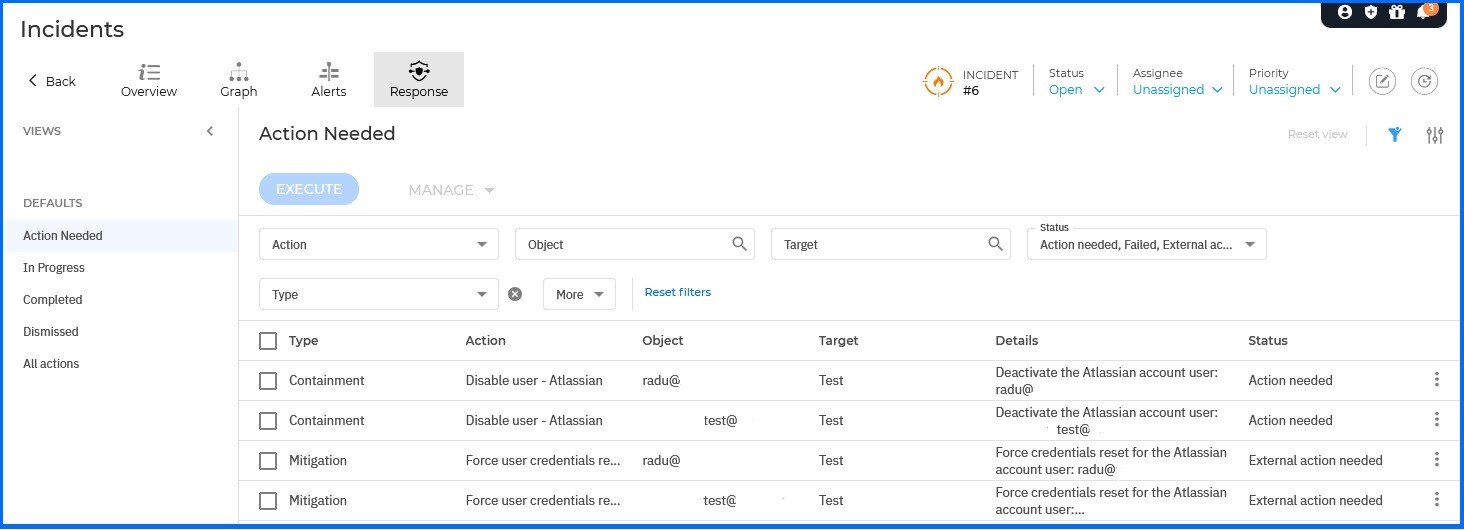Switch to the Alerts tab
The height and width of the screenshot is (530, 1464).
[x=328, y=80]
